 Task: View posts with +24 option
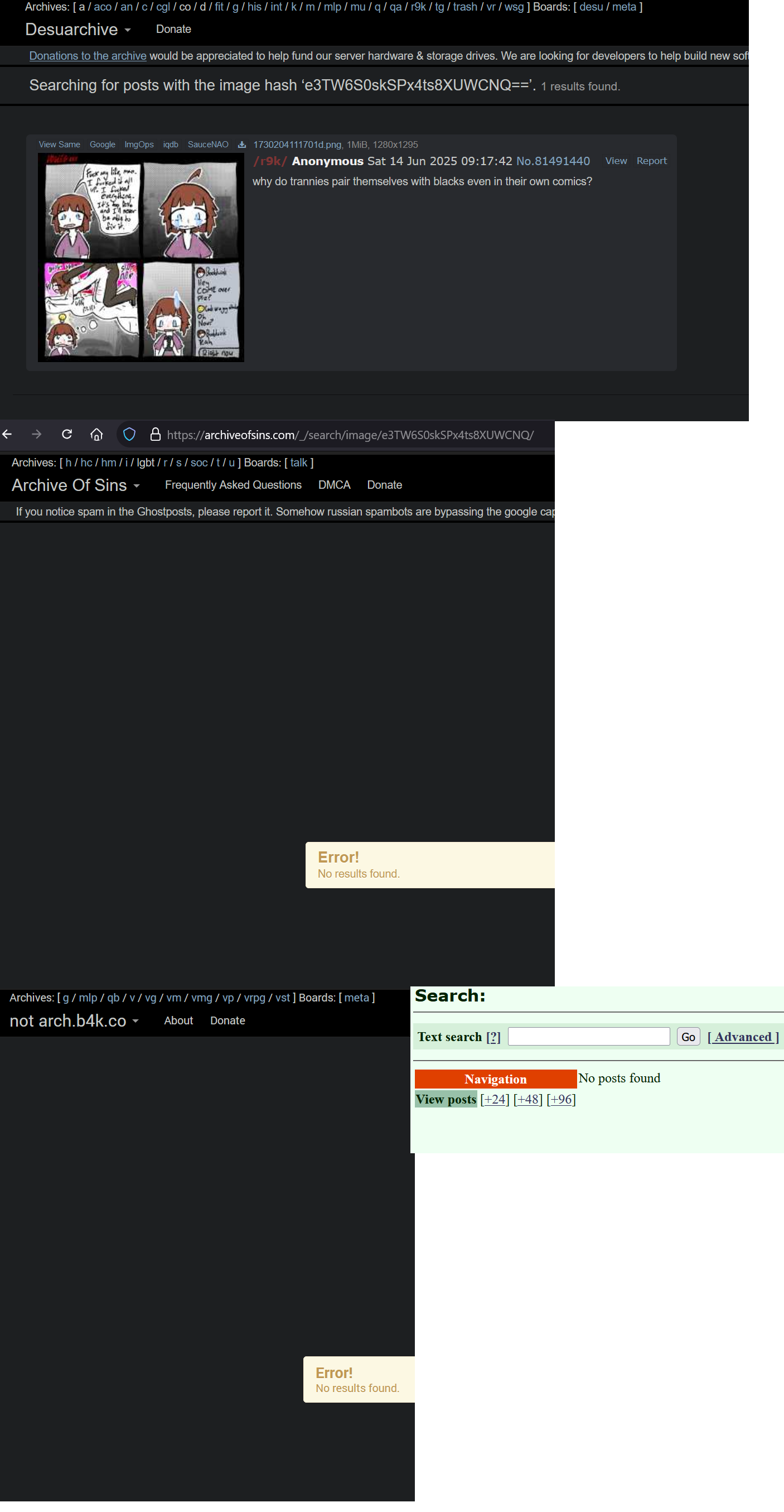click(x=495, y=1099)
